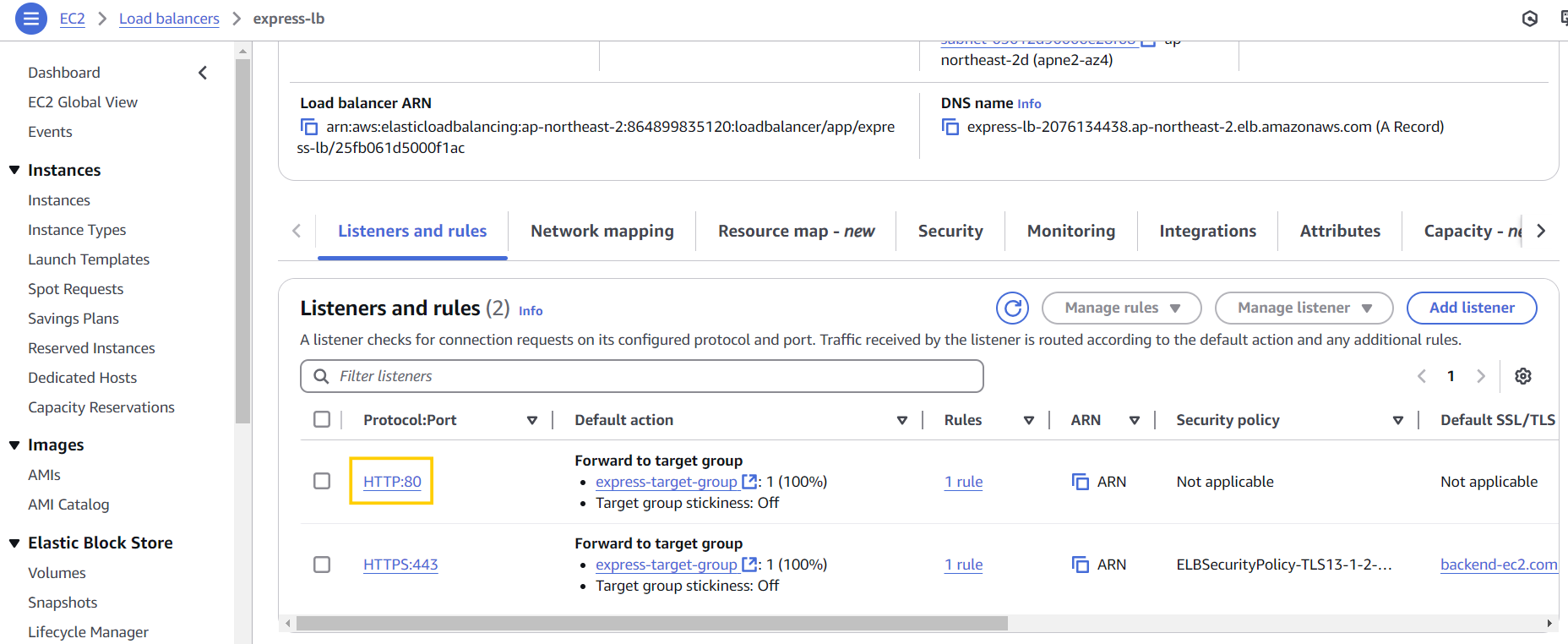The height and width of the screenshot is (644, 1568).
Task: Open listener table preferences gear
Action: click(1522, 376)
